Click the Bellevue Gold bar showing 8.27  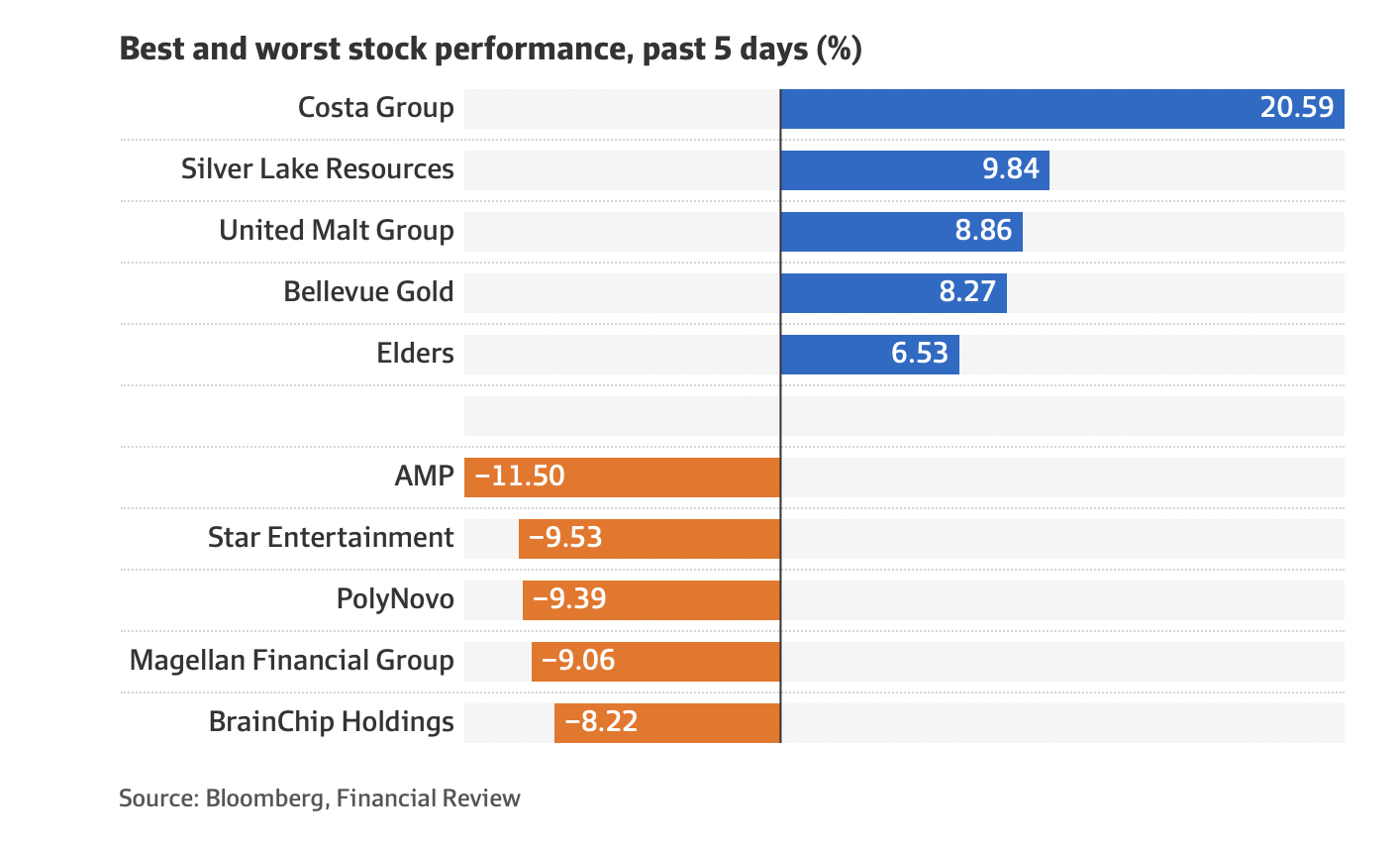click(893, 292)
